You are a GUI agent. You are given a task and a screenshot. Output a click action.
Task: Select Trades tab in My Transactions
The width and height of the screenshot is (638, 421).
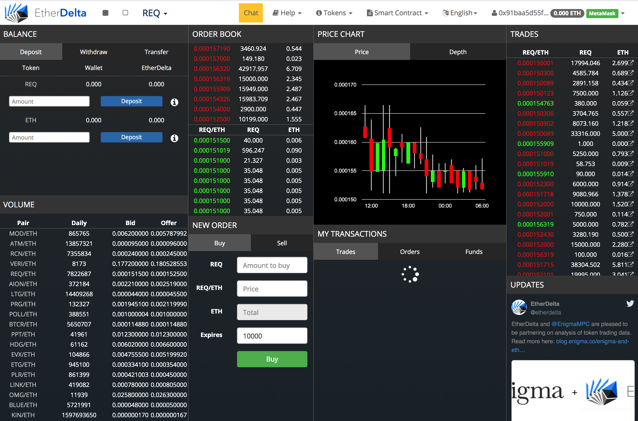tap(346, 252)
